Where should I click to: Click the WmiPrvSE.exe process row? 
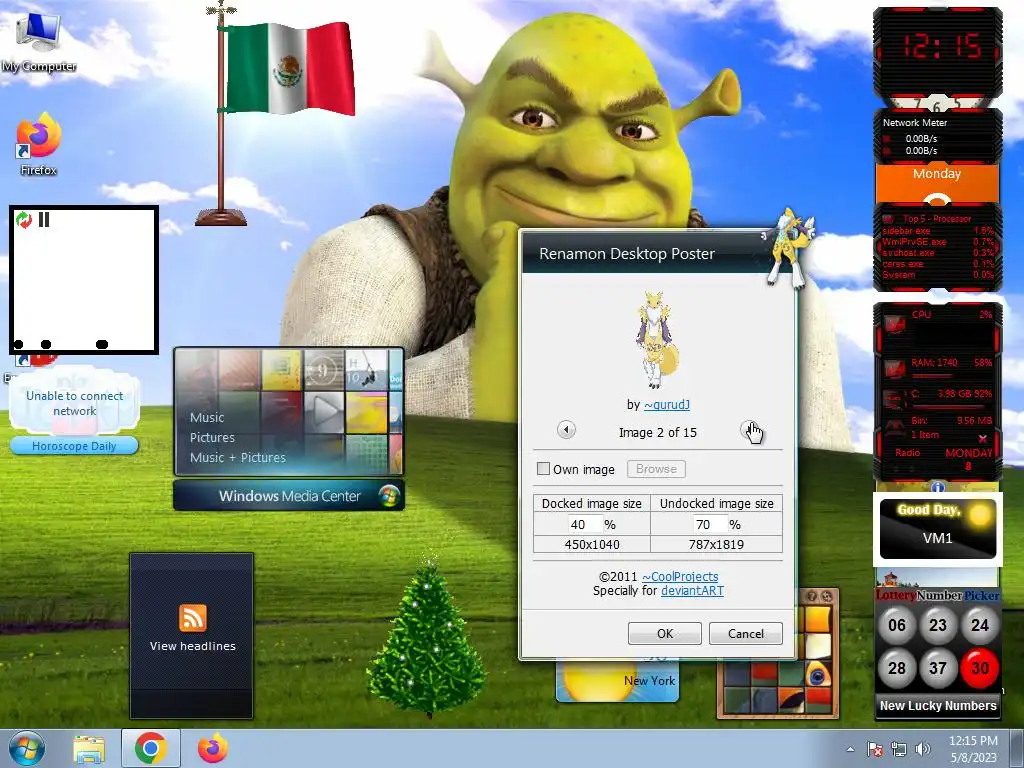[938, 242]
